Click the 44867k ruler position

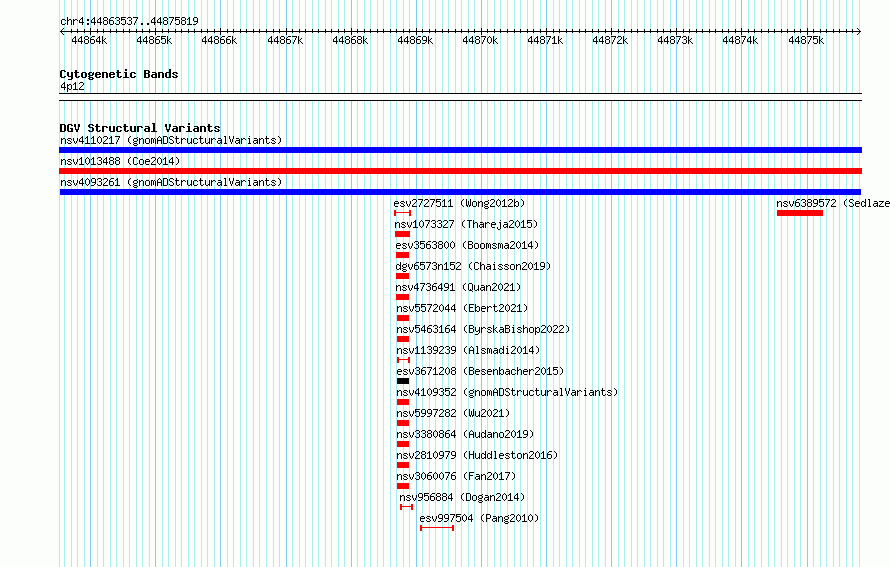[x=285, y=40]
